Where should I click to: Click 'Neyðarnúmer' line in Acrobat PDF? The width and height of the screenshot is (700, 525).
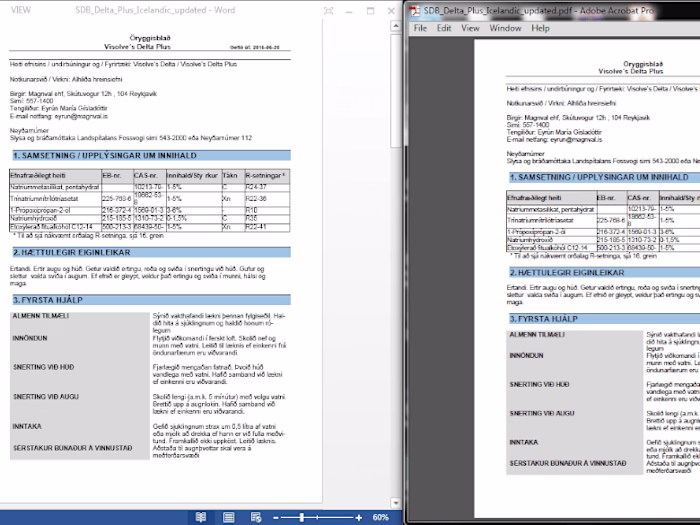click(x=525, y=154)
